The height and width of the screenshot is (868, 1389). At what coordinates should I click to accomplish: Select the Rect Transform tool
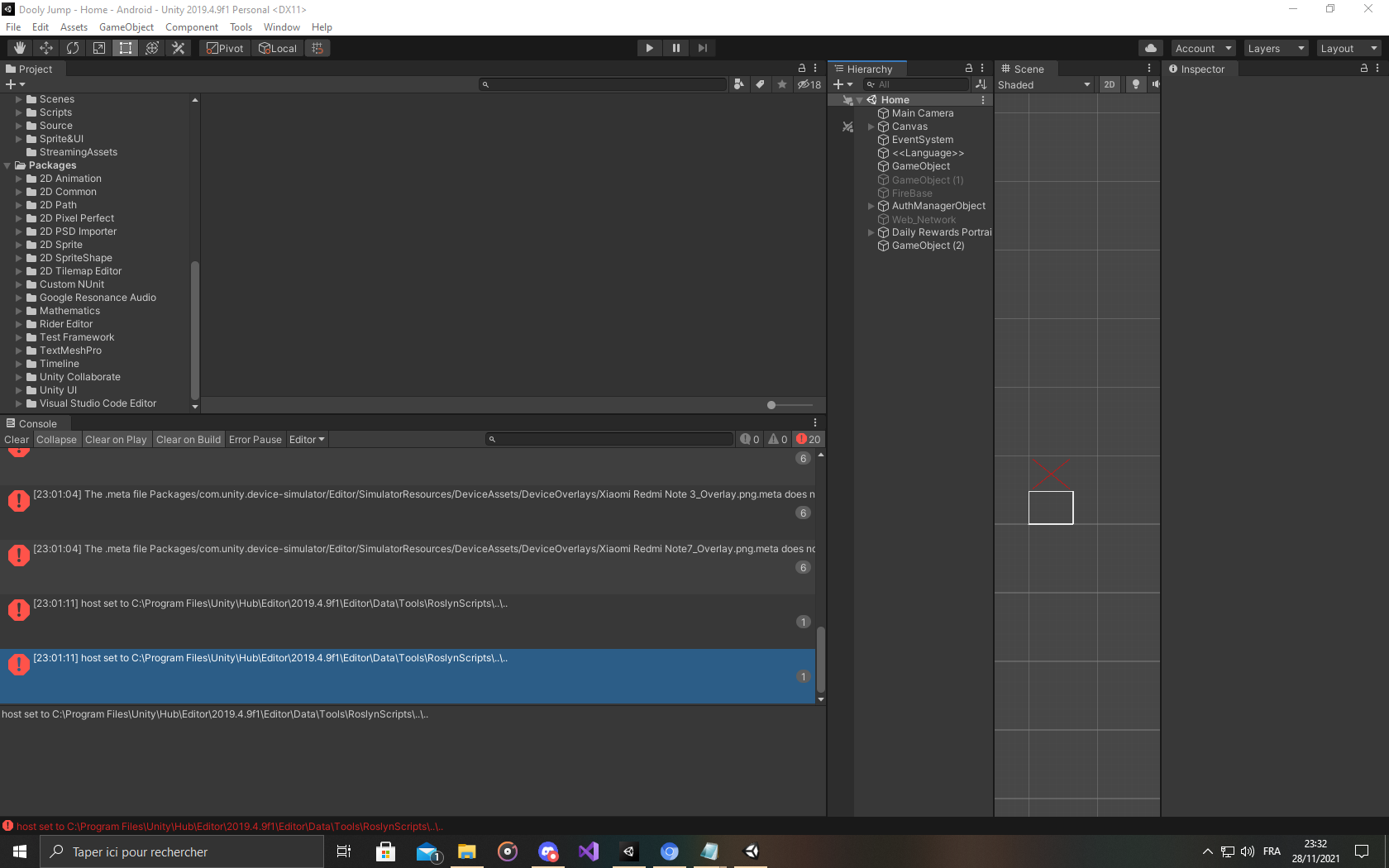tap(126, 48)
